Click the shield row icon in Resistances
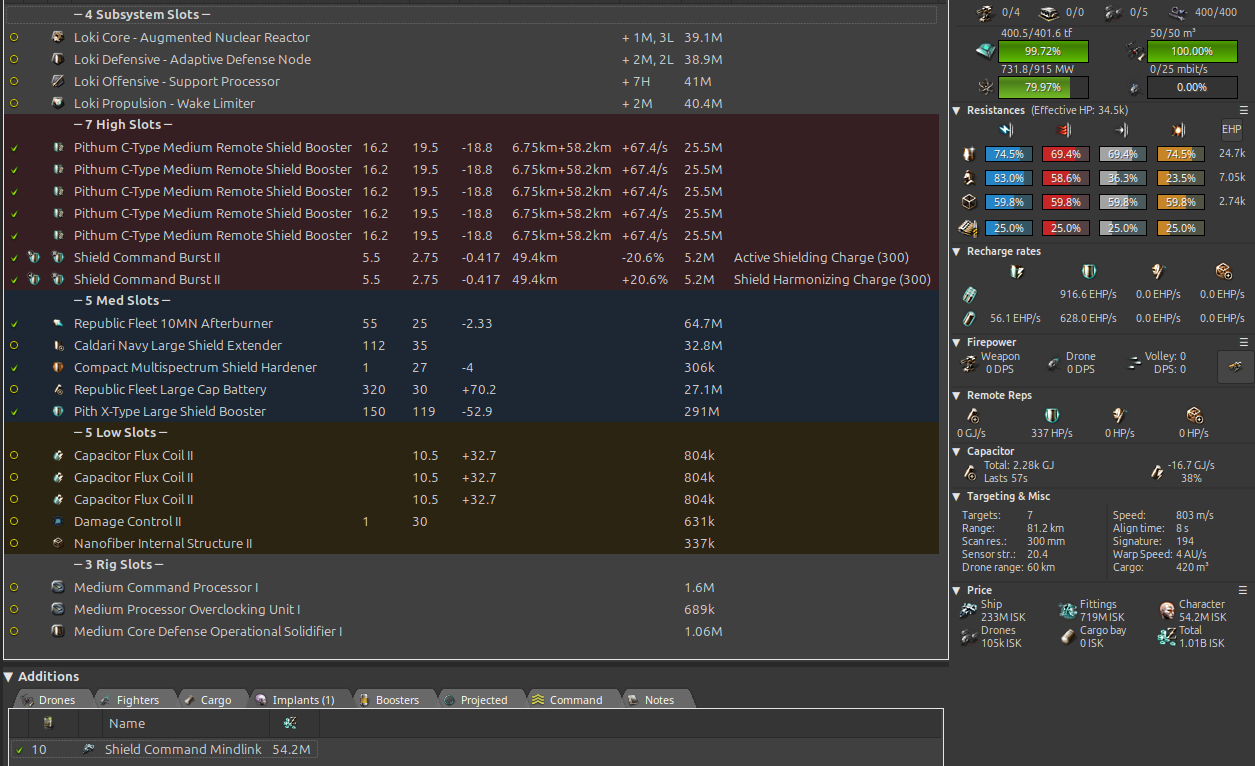This screenshot has width=1255, height=766. pos(968,154)
